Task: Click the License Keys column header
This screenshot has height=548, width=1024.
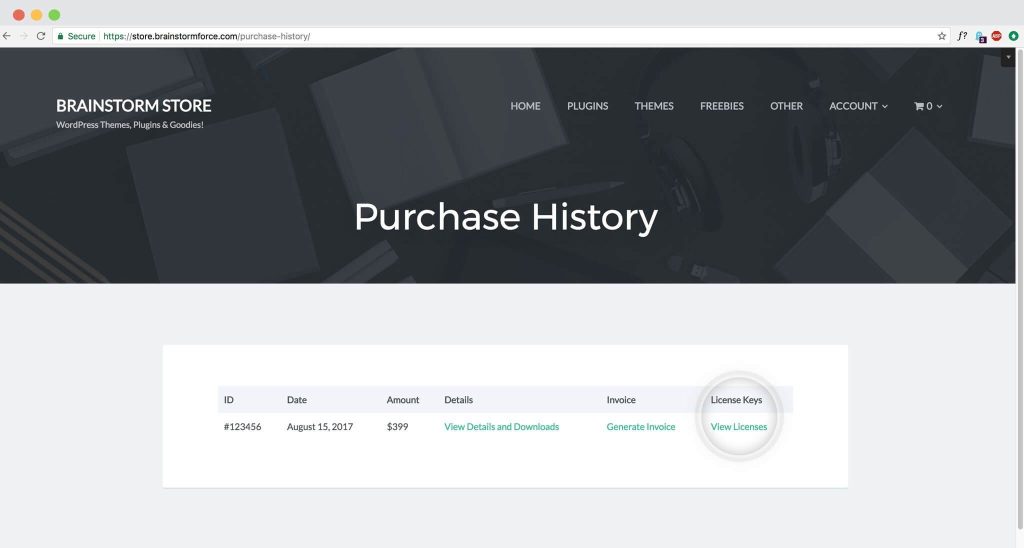Action: (x=736, y=400)
